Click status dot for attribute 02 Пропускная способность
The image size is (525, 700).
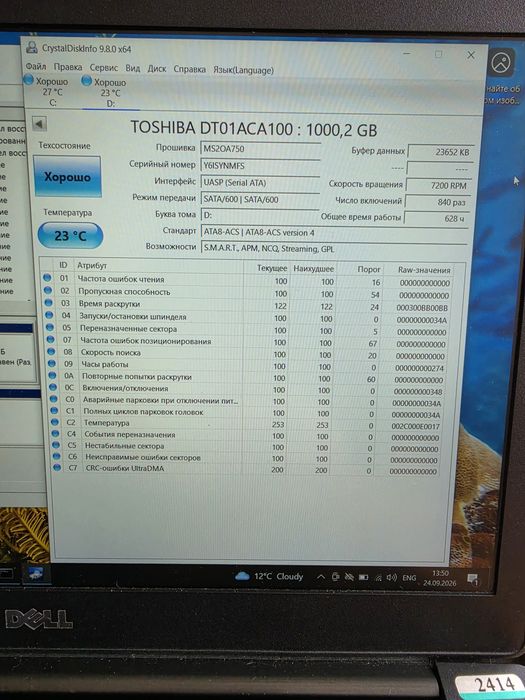tap(48, 290)
